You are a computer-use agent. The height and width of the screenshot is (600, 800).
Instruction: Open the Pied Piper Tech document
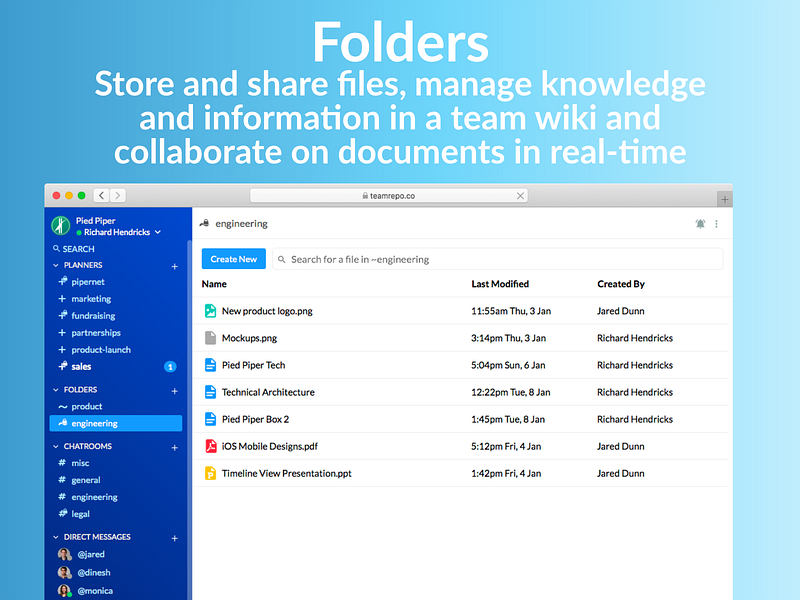point(254,365)
